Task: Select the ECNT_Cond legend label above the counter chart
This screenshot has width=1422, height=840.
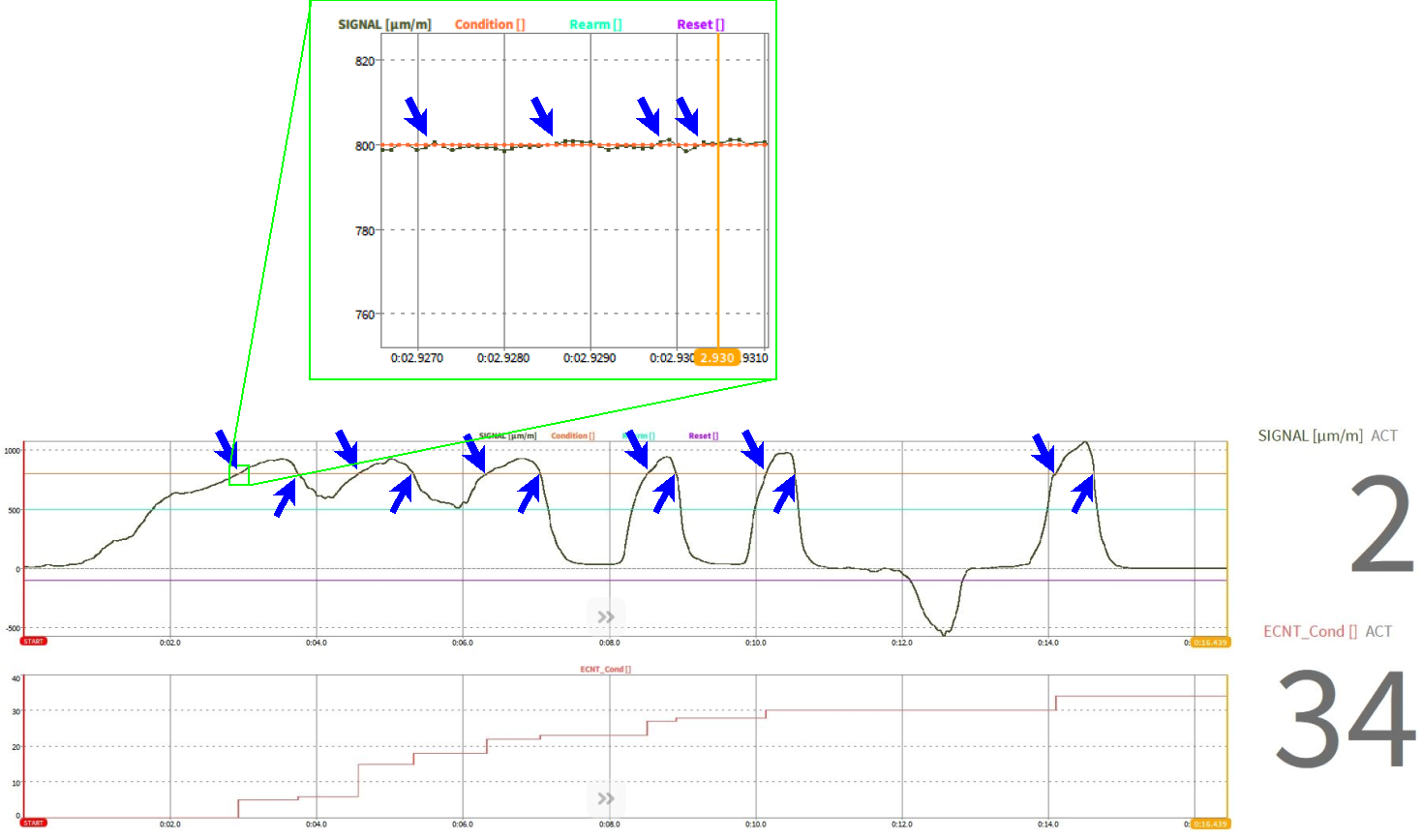Action: [605, 669]
